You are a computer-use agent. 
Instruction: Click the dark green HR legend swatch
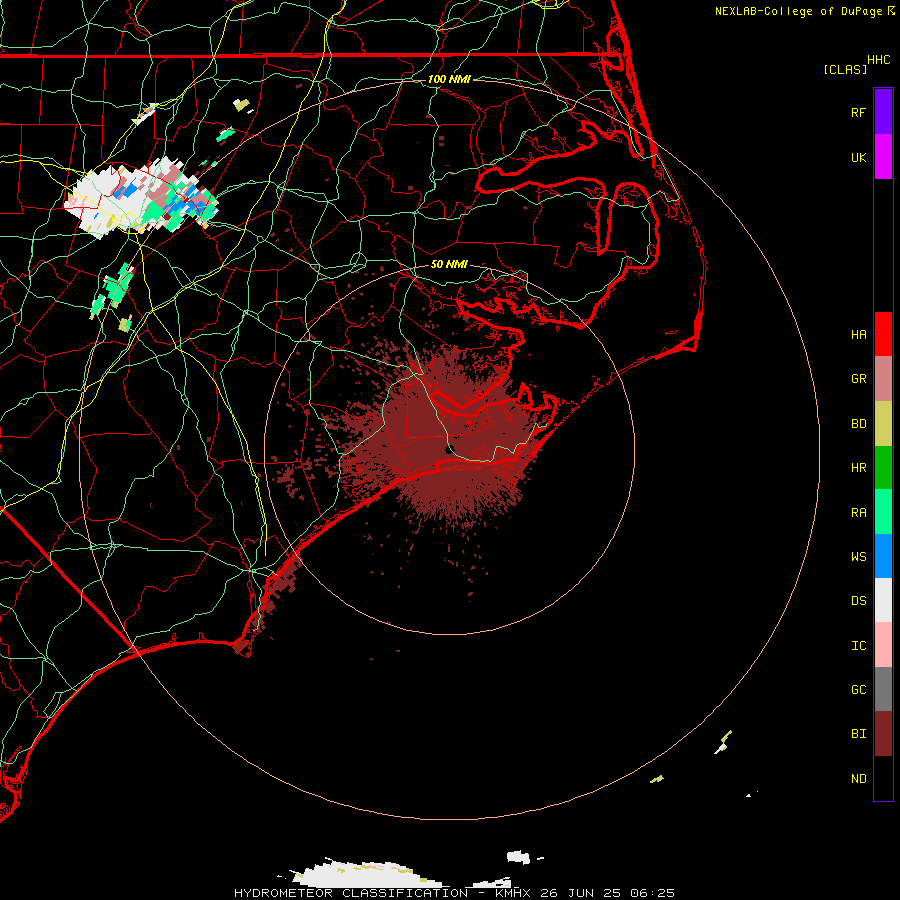[883, 468]
